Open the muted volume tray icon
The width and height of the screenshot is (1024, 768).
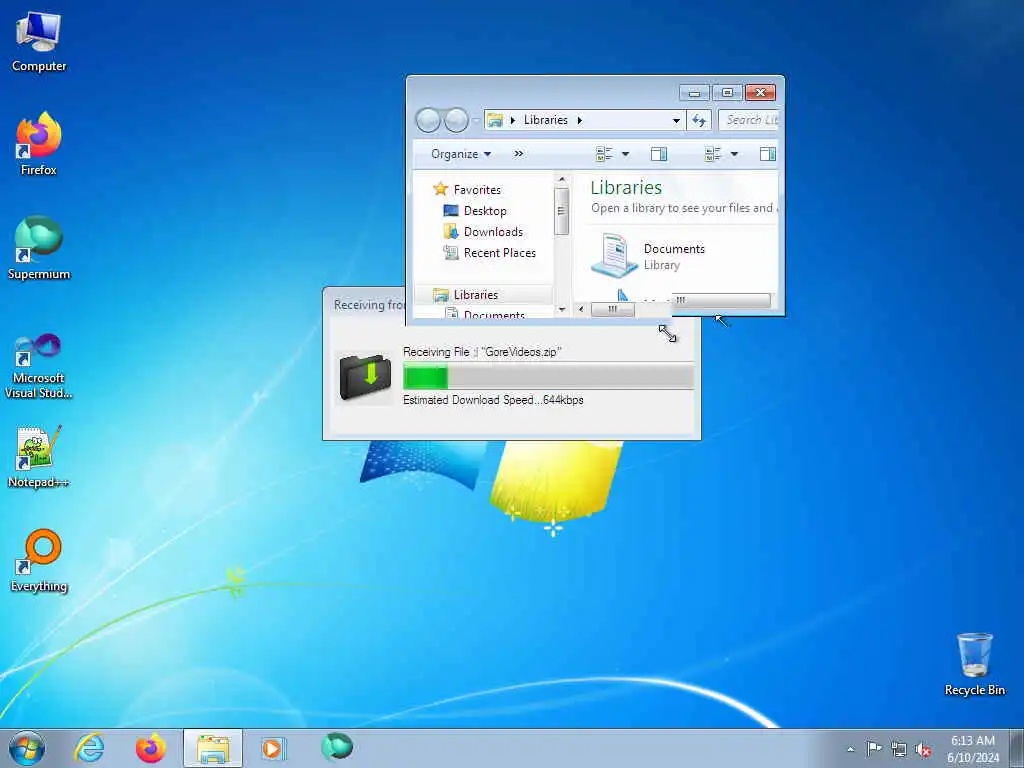(x=923, y=749)
